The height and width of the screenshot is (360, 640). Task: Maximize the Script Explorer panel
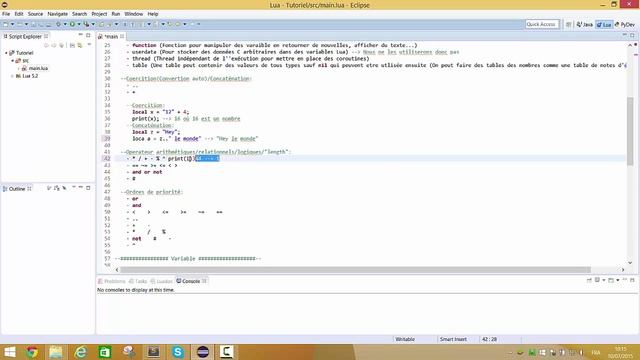[88, 36]
